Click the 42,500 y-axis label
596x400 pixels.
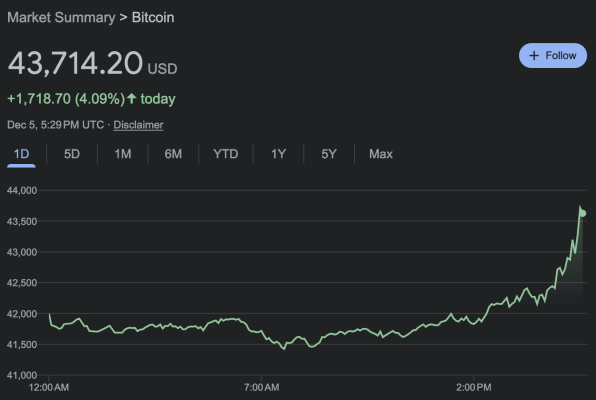pos(22,283)
